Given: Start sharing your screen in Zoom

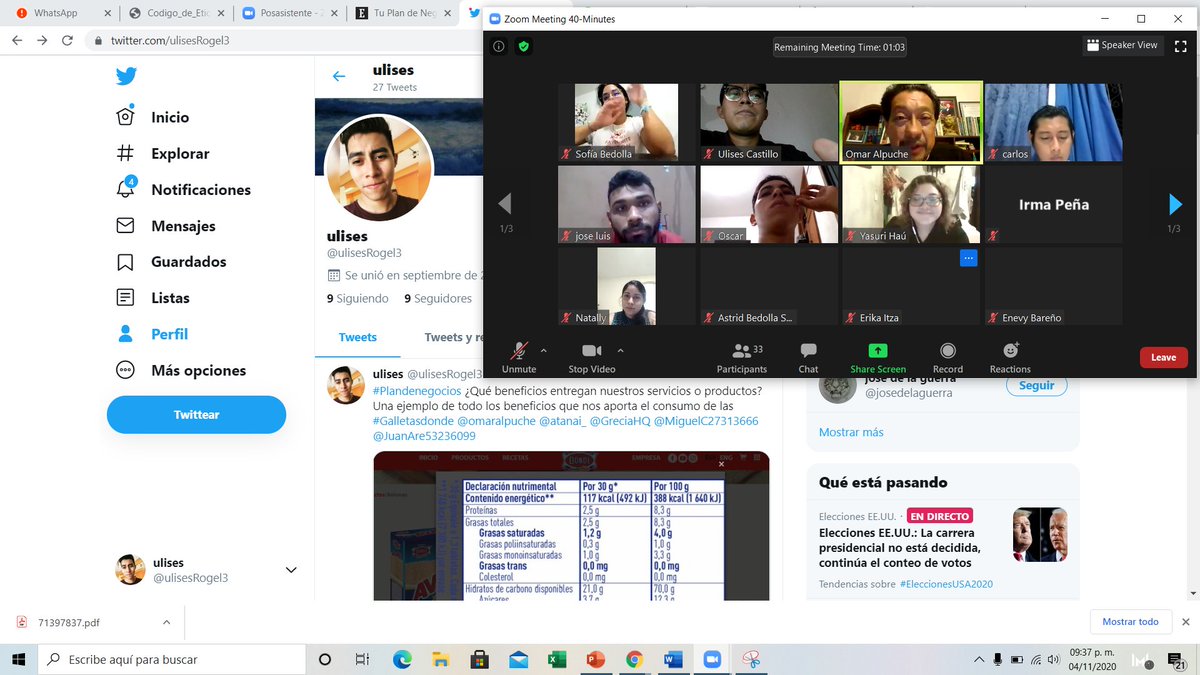Looking at the screenshot, I should (x=877, y=356).
